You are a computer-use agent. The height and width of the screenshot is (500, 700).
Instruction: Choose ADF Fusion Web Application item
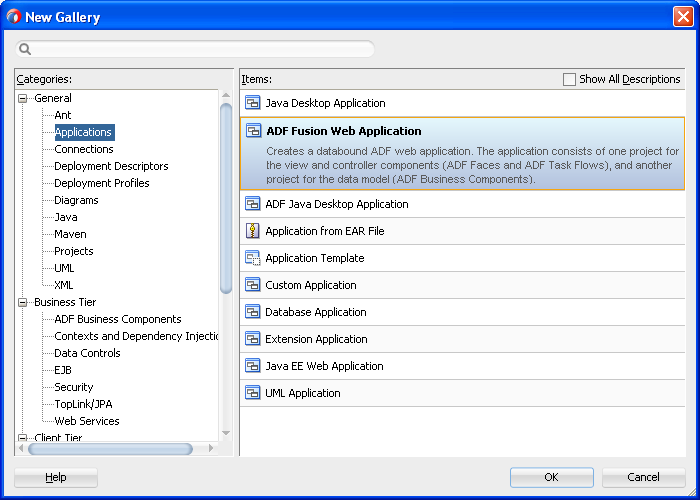tap(462, 154)
